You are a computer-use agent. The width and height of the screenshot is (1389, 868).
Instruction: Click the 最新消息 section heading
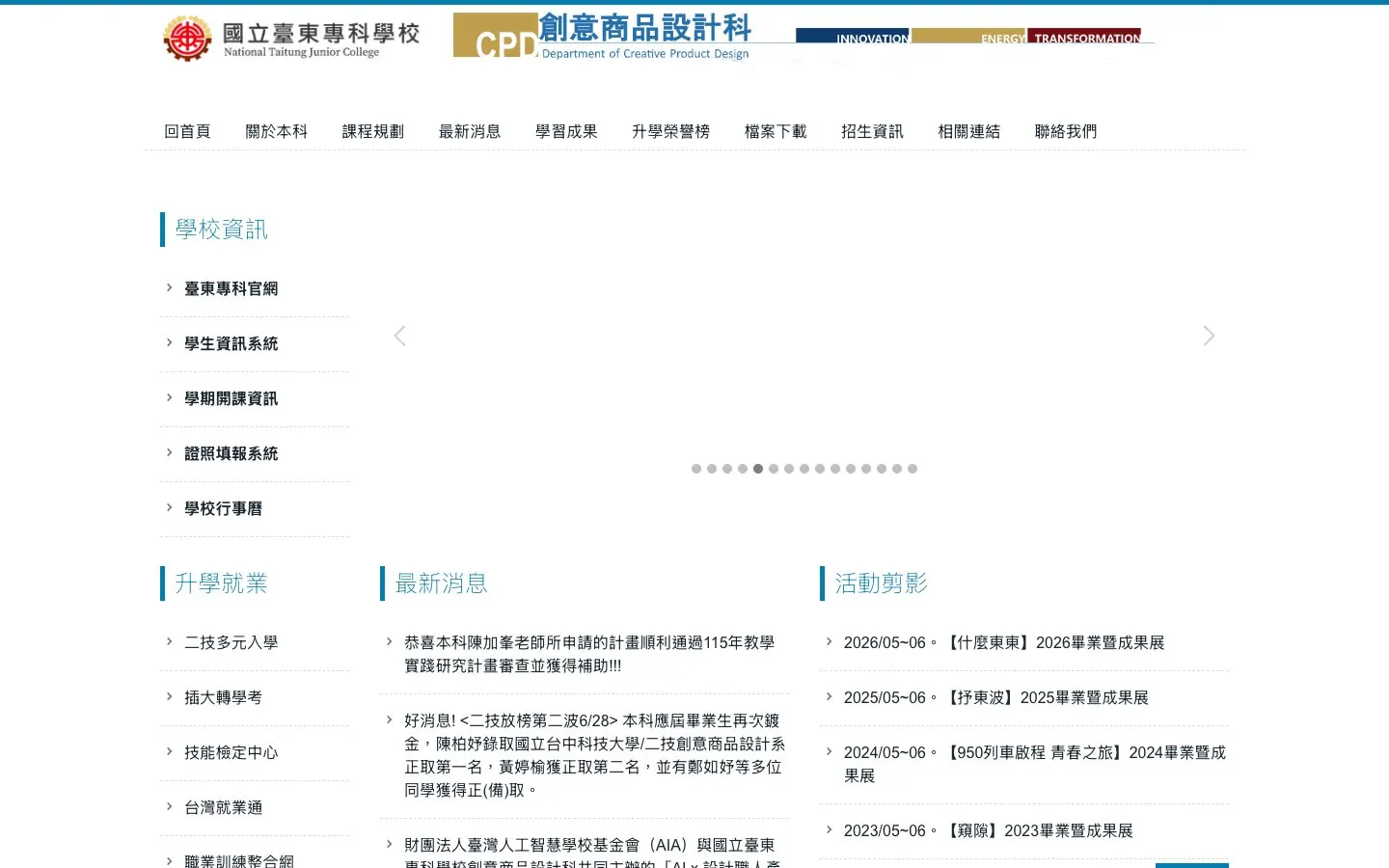(441, 583)
